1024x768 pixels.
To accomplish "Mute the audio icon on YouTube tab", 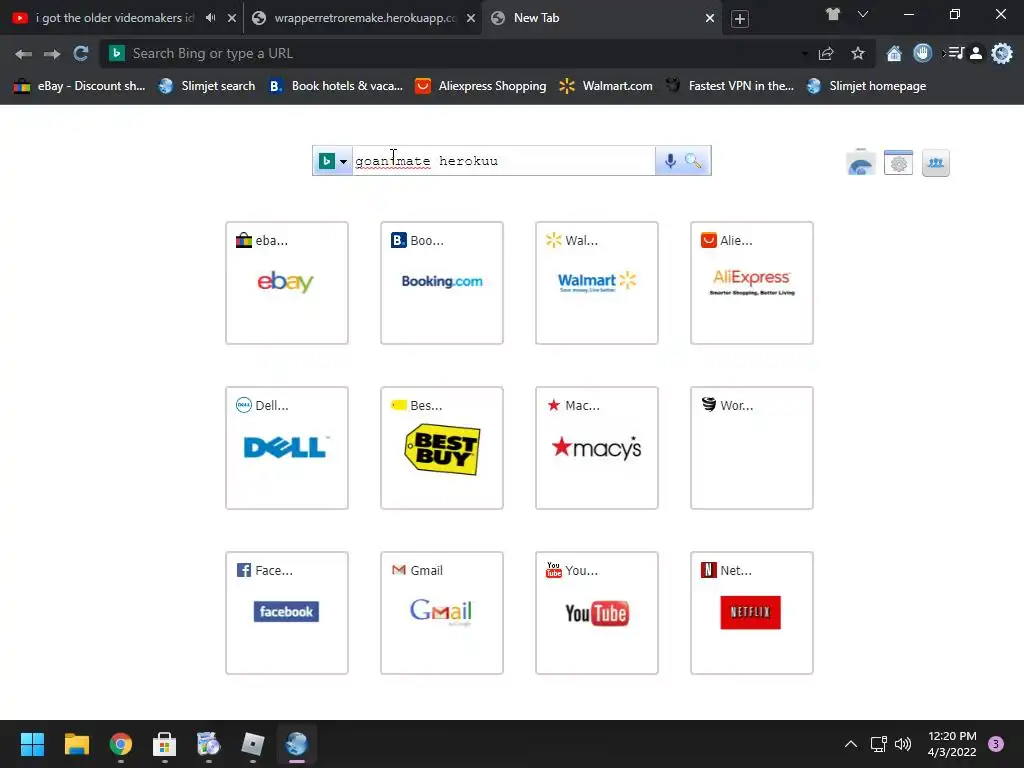I will [210, 18].
